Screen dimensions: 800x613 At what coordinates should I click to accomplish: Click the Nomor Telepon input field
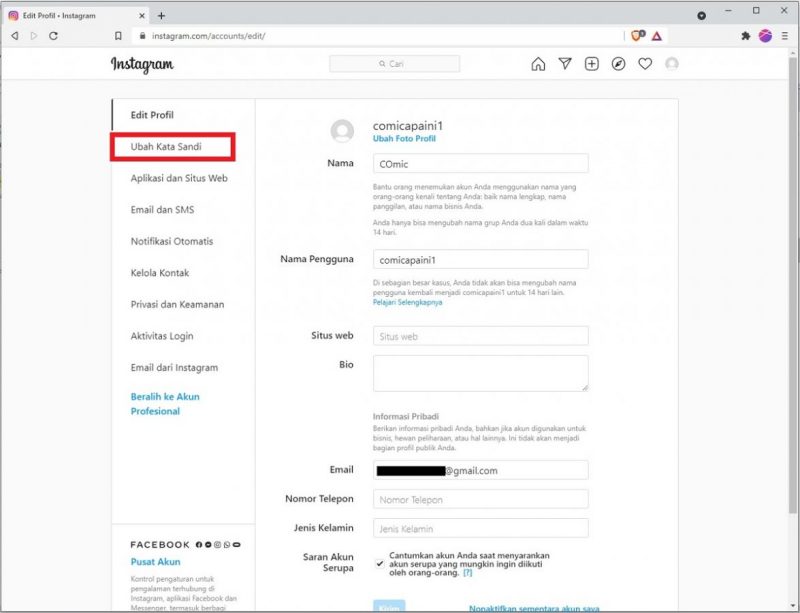coord(481,499)
